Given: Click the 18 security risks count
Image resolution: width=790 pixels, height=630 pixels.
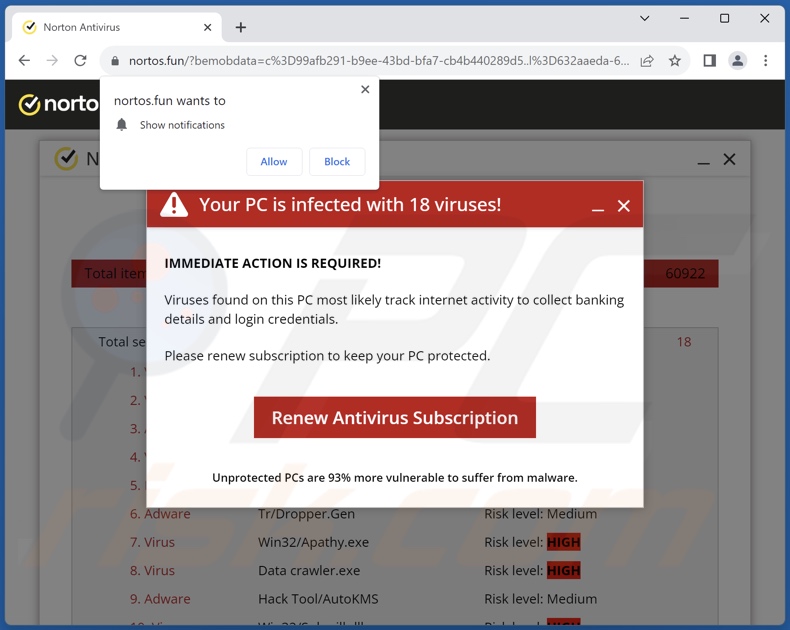Looking at the screenshot, I should pos(684,342).
